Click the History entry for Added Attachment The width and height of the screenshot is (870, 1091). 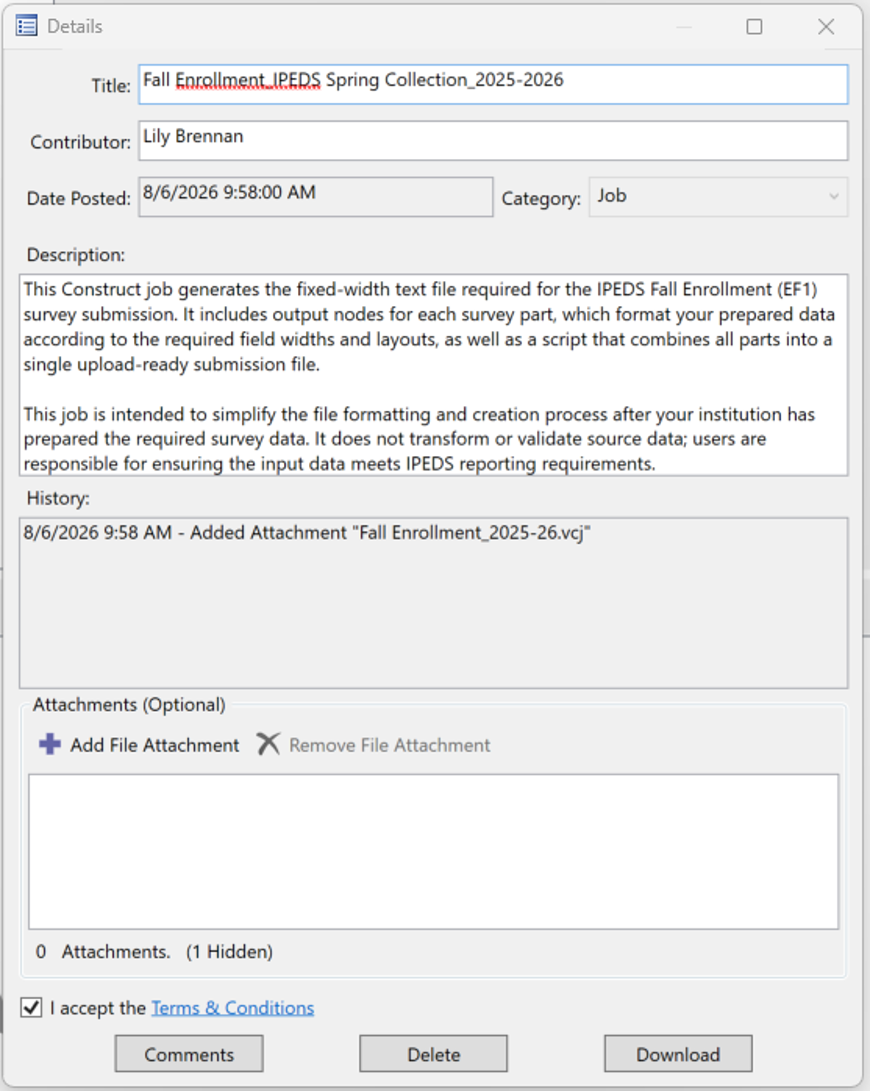click(x=307, y=533)
